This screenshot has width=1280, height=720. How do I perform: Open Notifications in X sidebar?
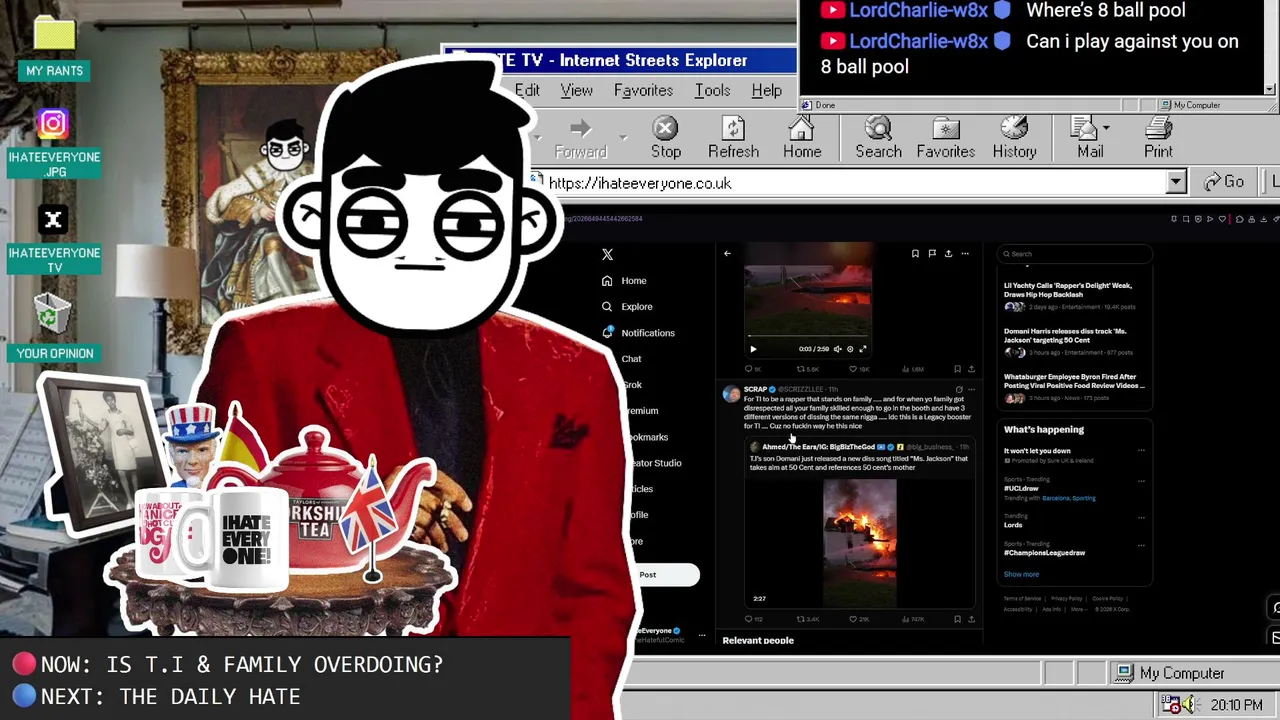click(639, 333)
